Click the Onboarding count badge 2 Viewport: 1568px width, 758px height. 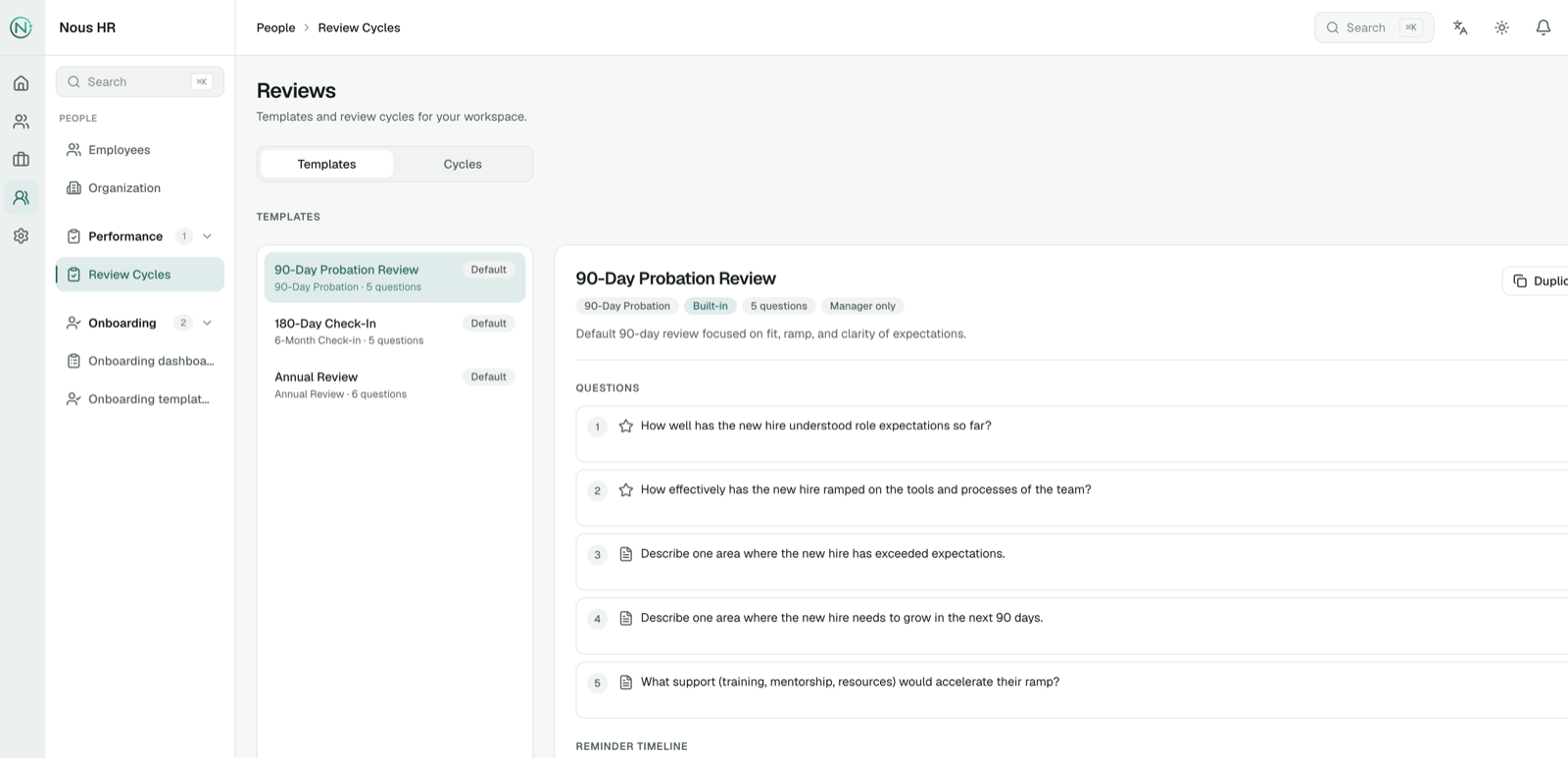(183, 323)
